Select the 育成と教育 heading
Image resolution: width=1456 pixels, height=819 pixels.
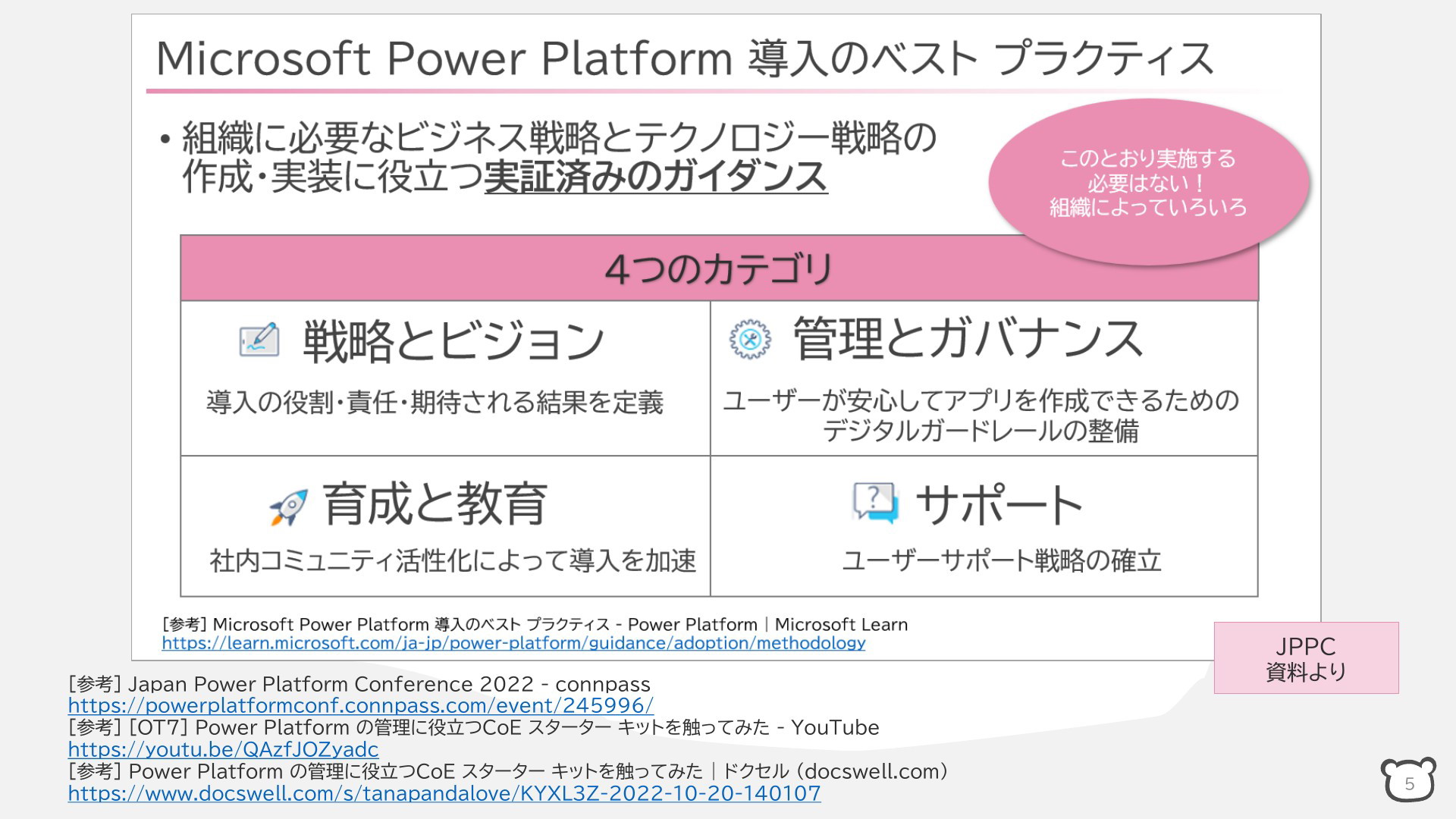[x=435, y=504]
